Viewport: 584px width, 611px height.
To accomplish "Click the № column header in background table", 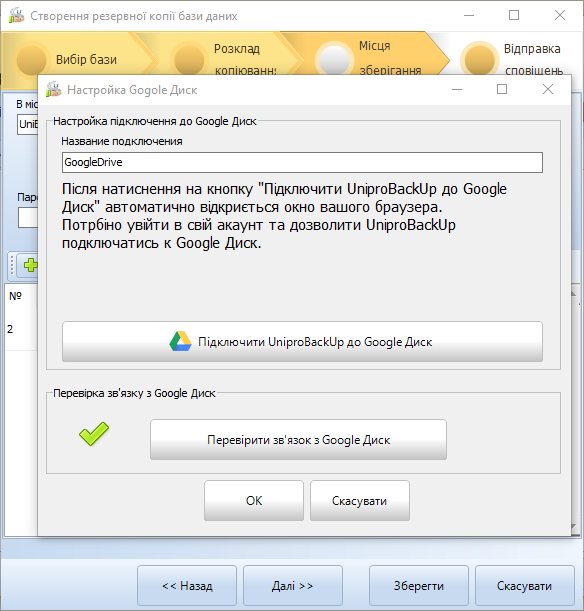I will pos(16,296).
